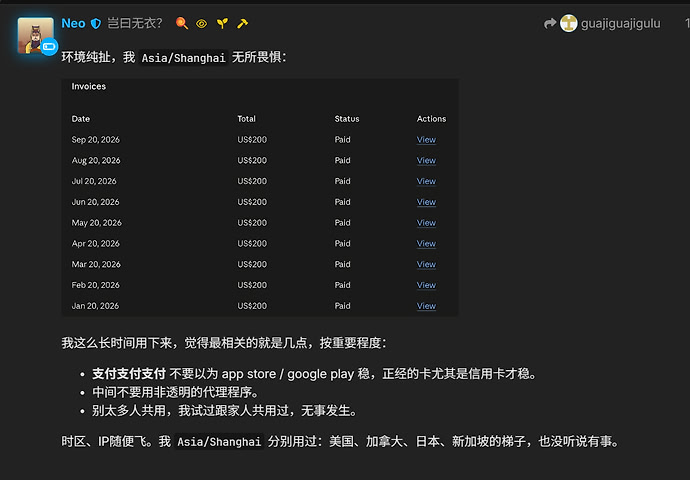This screenshot has height=480, width=690.
Task: Click the Paid status in the Apr 20 row
Action: tap(342, 243)
